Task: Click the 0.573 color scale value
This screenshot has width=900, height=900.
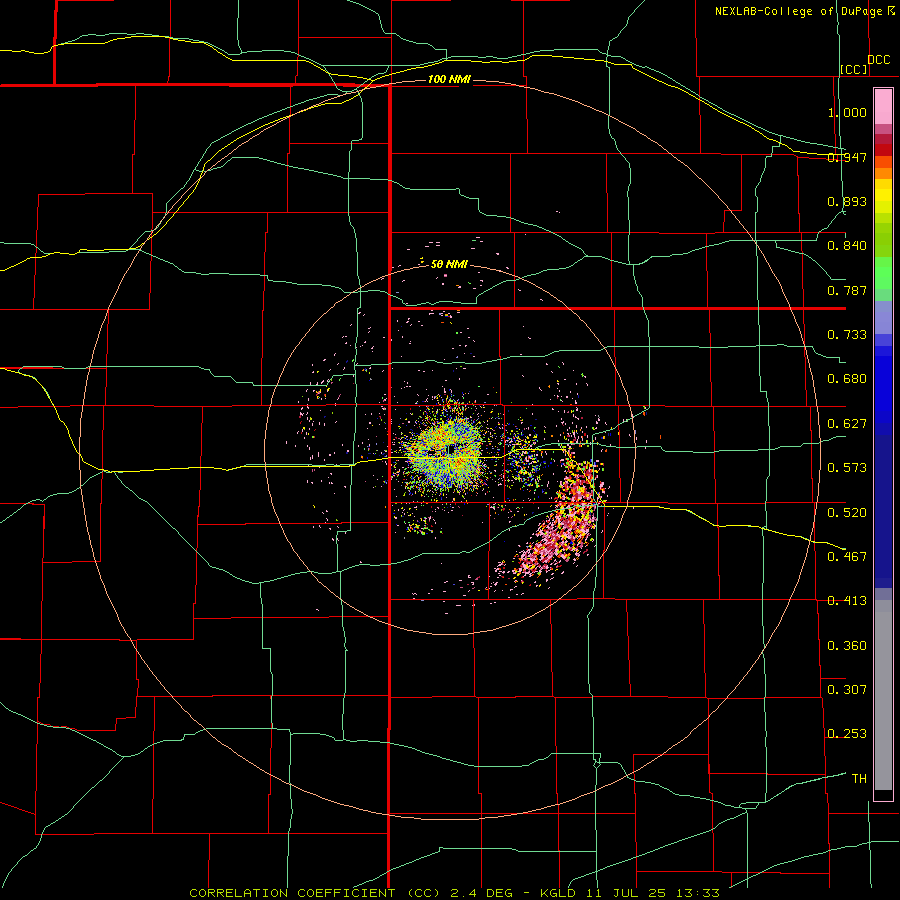Action: 847,468
